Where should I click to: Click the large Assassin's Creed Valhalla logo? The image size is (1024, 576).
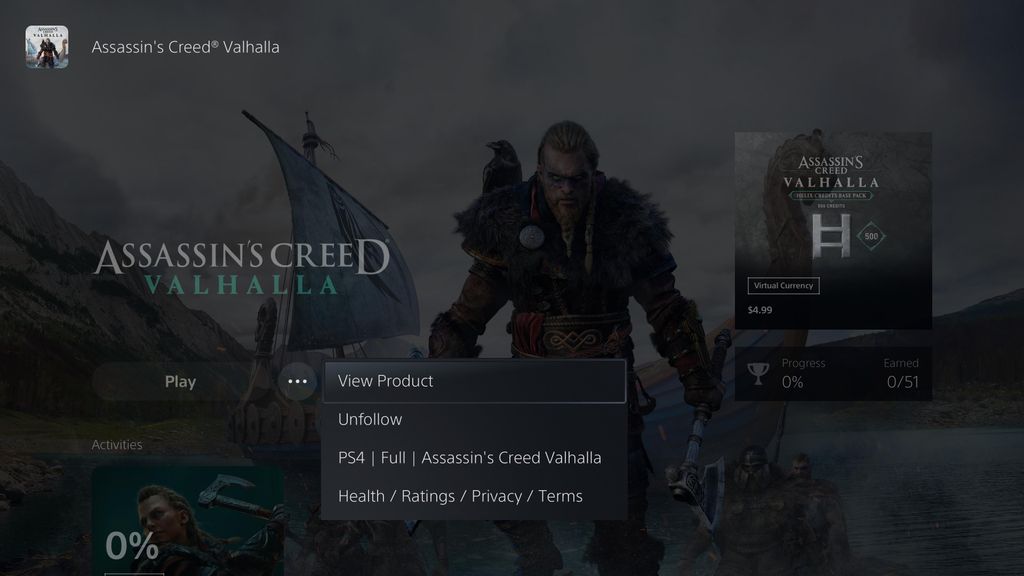(242, 266)
